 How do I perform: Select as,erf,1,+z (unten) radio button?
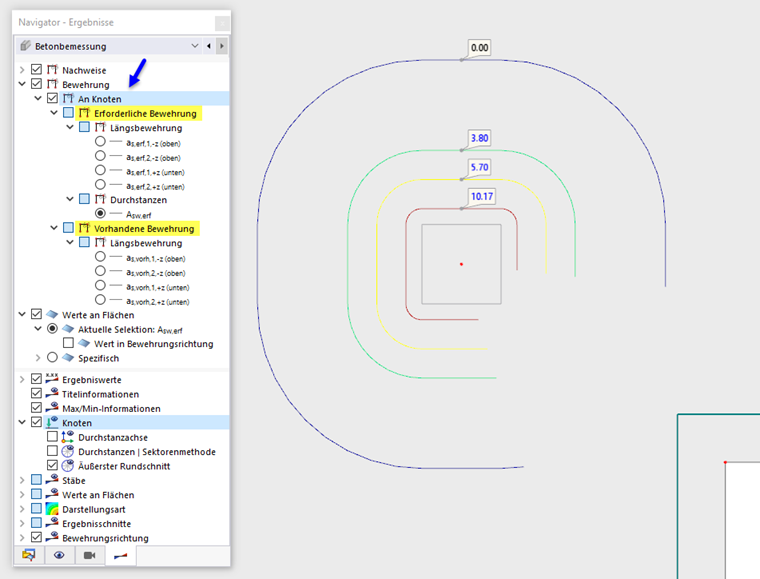(100, 171)
